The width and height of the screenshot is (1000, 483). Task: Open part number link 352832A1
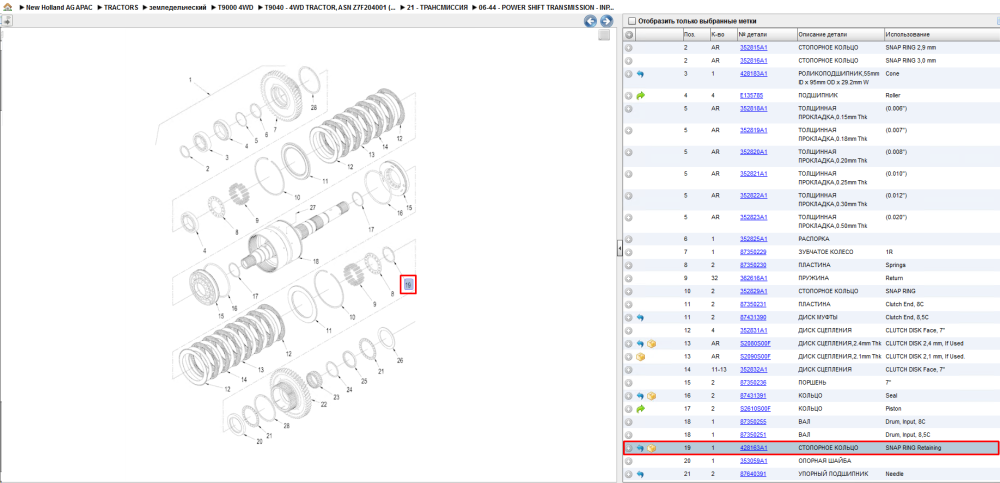(x=753, y=369)
